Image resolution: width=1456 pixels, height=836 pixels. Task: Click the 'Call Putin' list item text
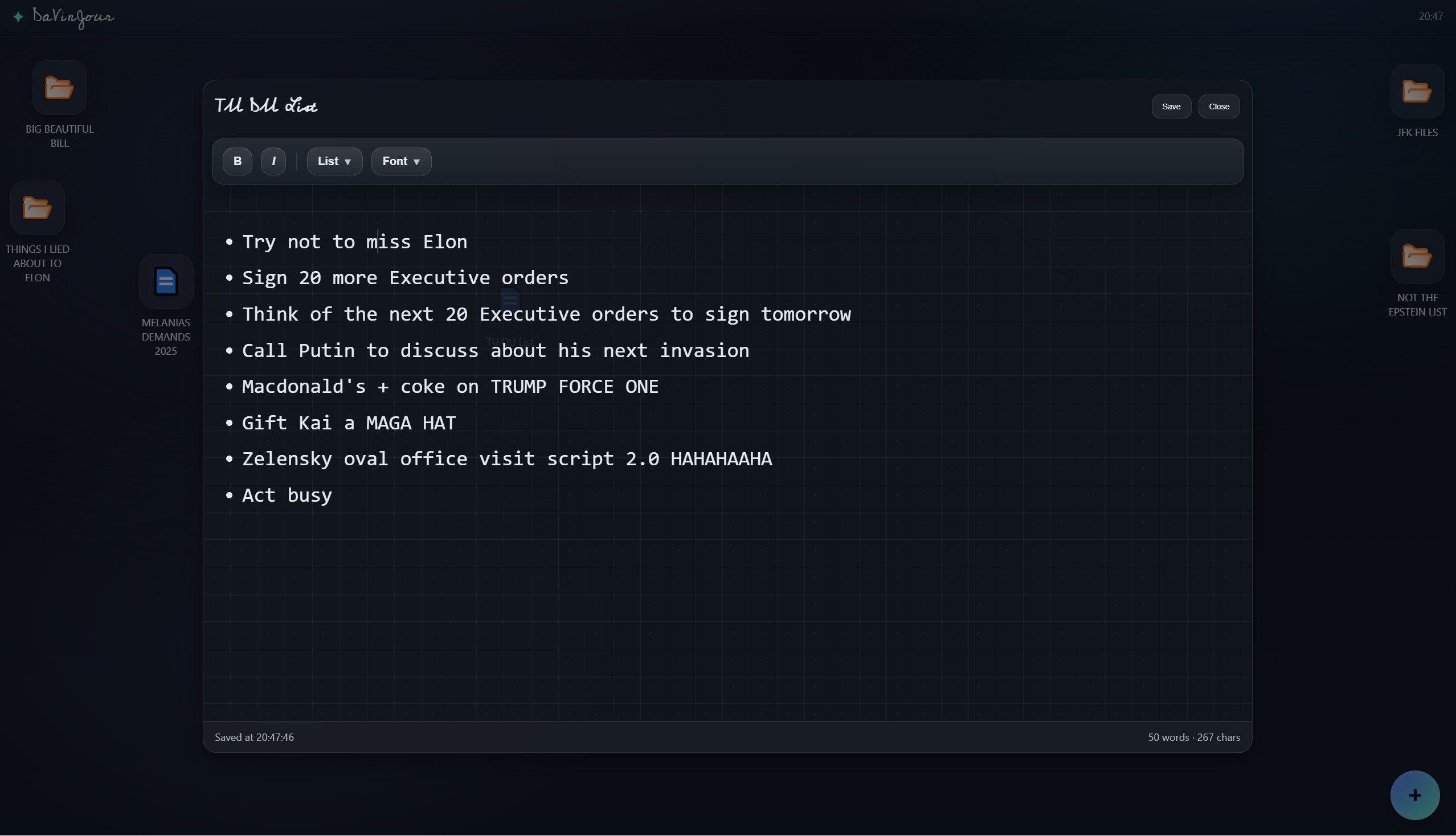coord(495,351)
